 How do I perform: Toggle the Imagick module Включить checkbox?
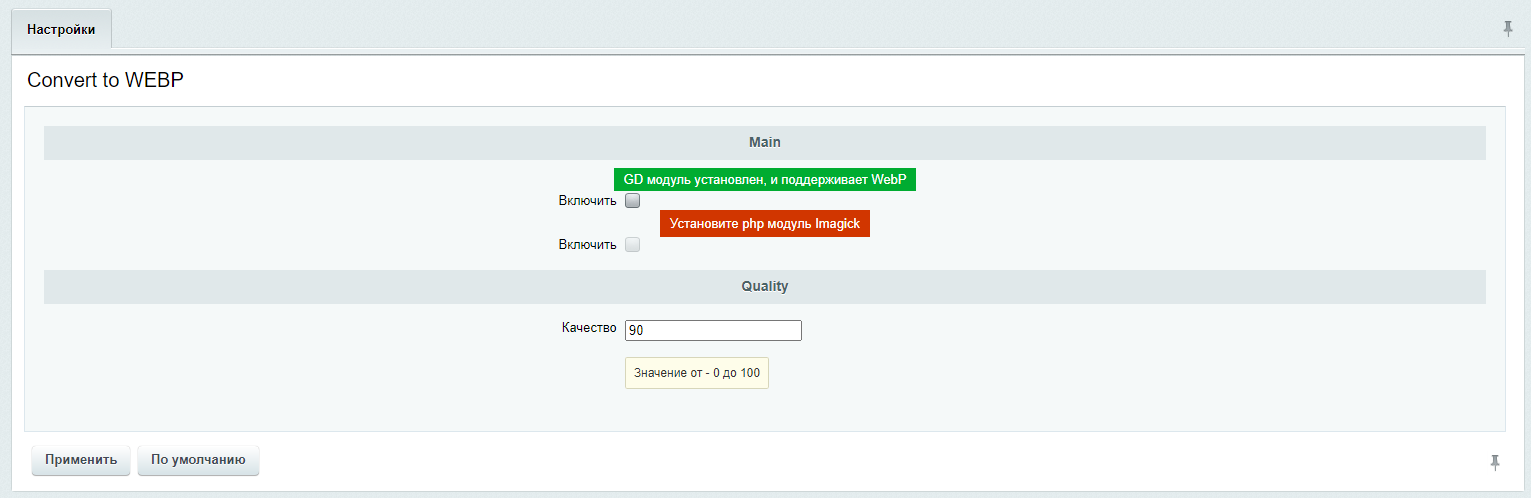632,245
